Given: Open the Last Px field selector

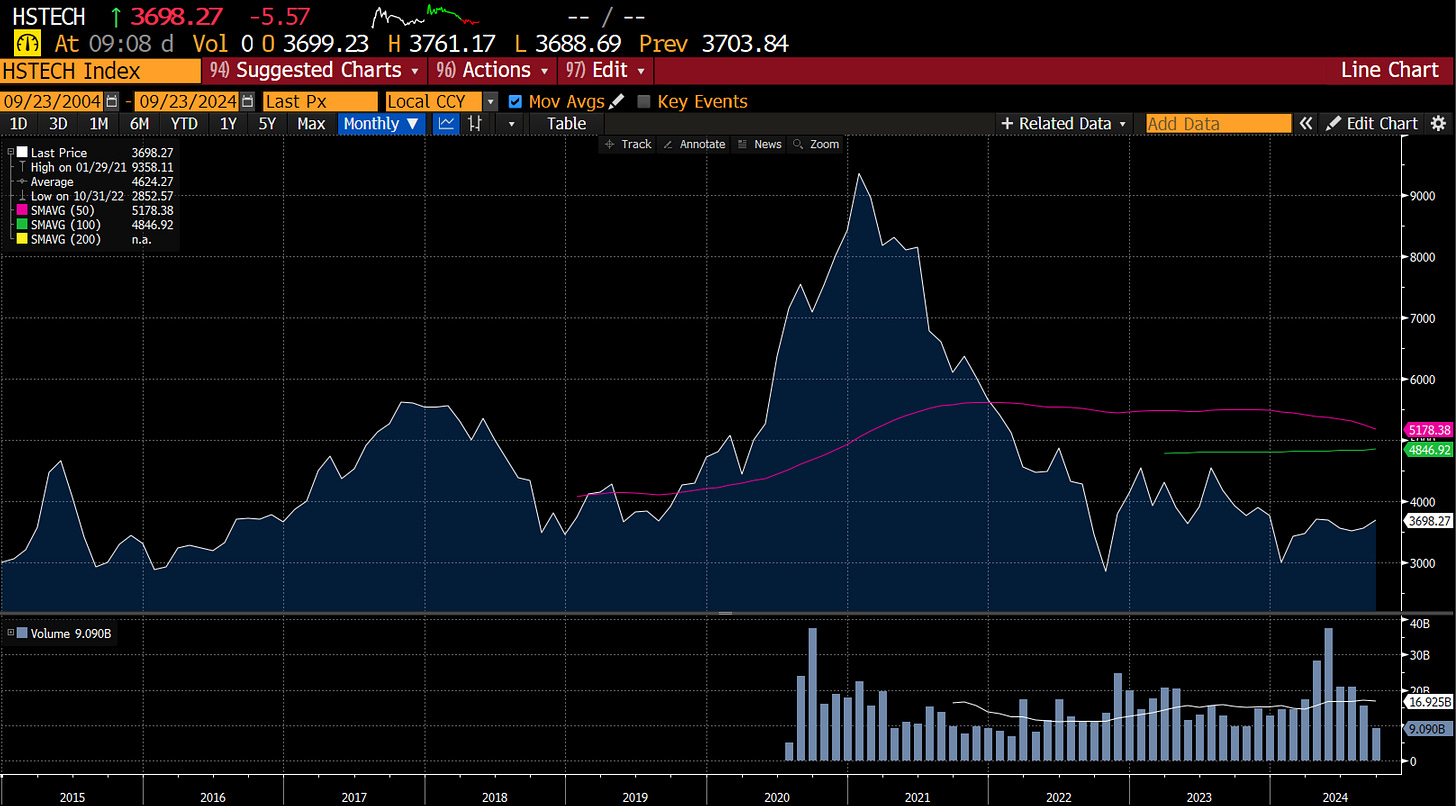Looking at the screenshot, I should pyautogui.click(x=320, y=101).
